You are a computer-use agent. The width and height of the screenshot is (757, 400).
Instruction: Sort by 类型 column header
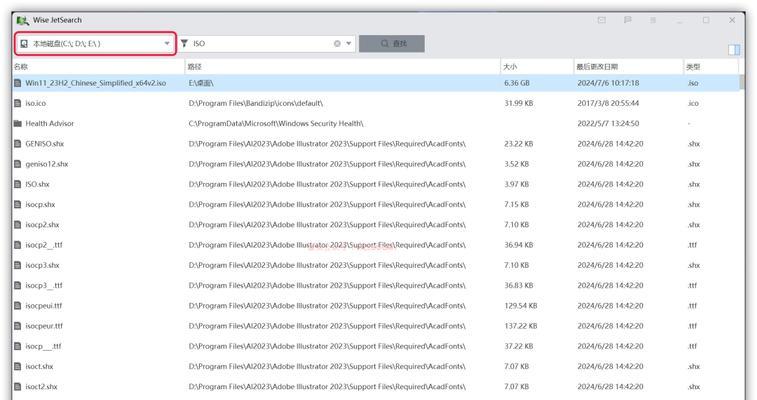711,67
